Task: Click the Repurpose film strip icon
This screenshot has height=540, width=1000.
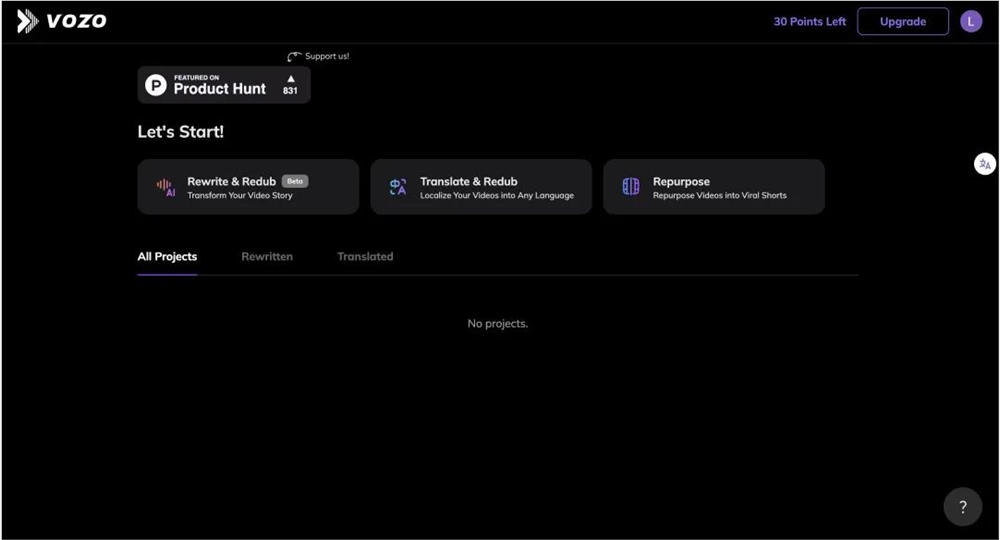Action: pyautogui.click(x=631, y=186)
